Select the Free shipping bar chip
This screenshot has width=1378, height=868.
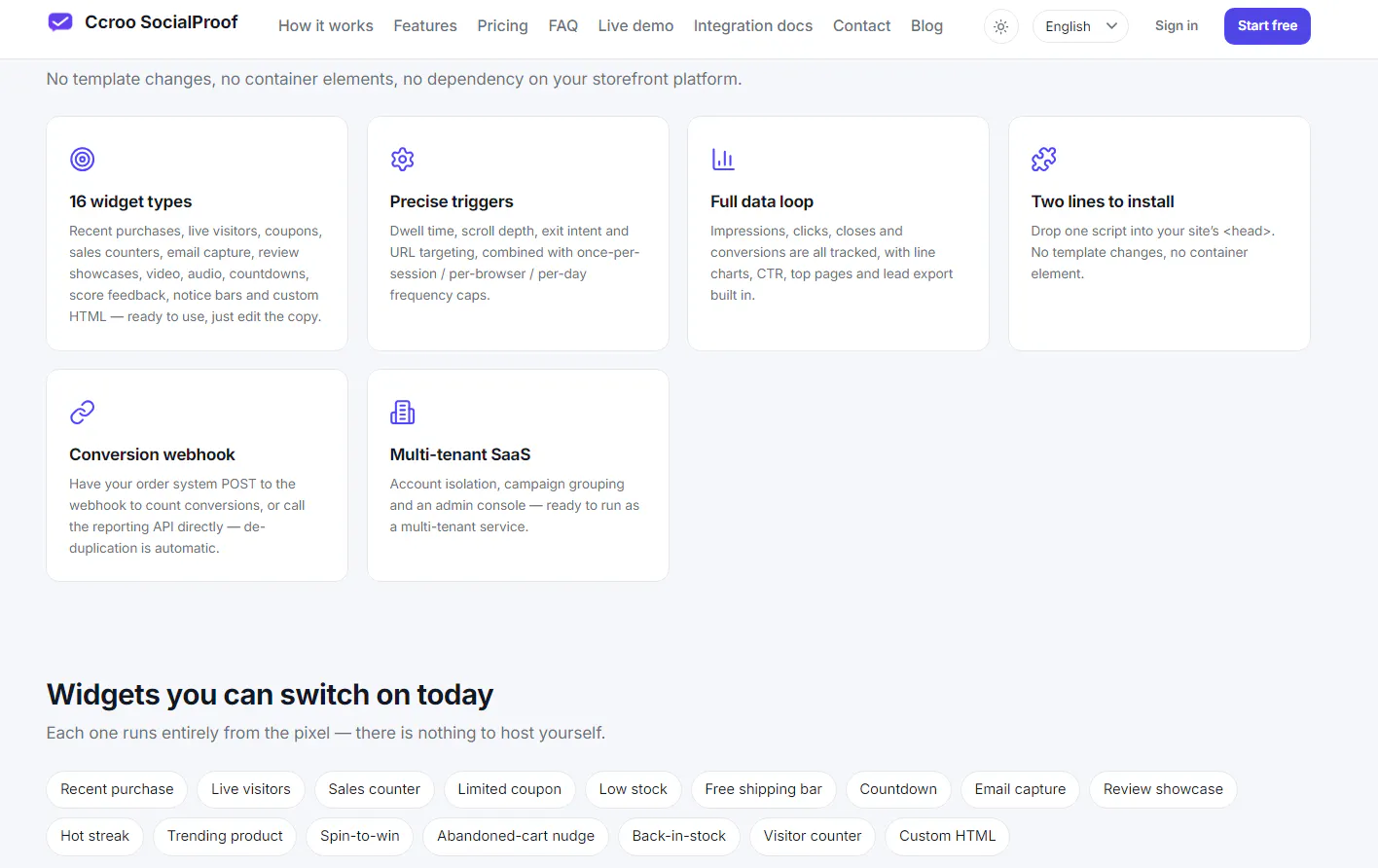(764, 789)
